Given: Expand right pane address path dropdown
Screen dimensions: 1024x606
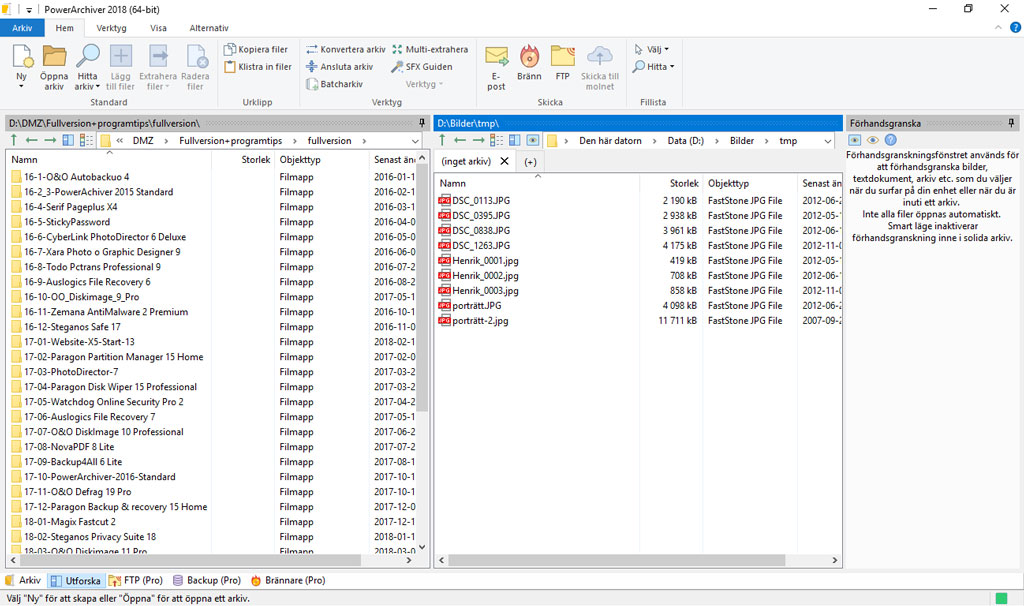Looking at the screenshot, I should click(827, 141).
